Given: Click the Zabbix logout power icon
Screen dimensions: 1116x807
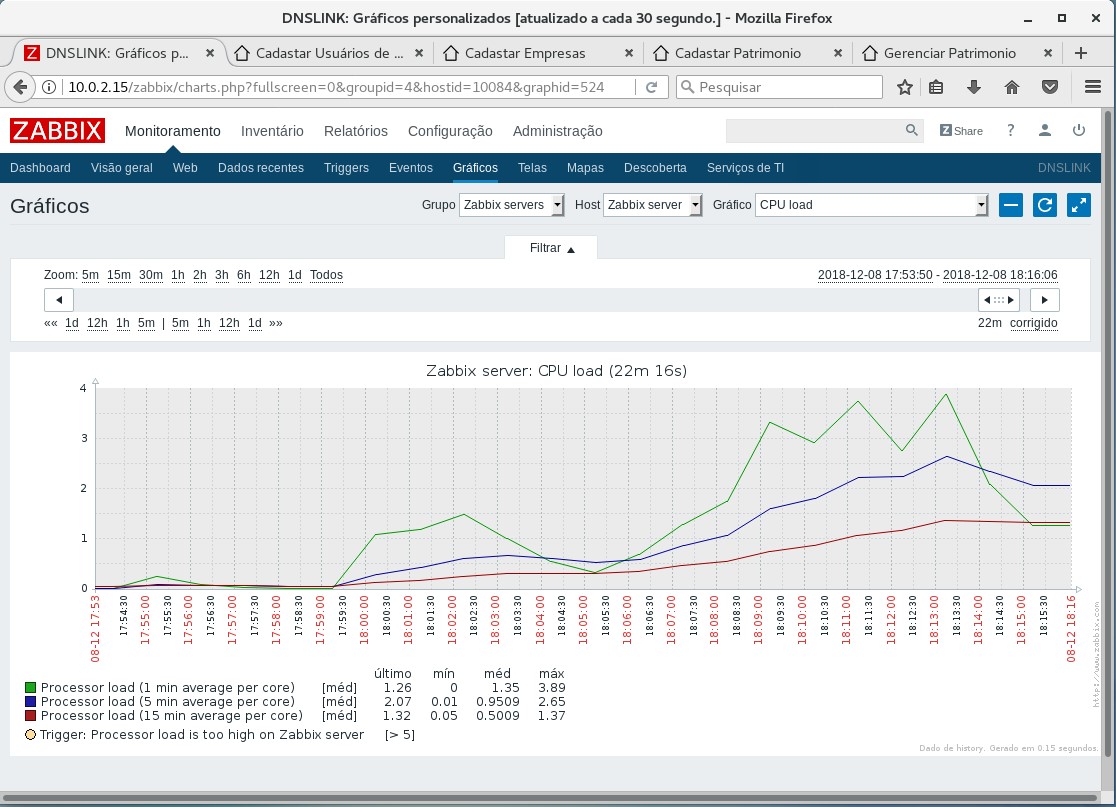Looking at the screenshot, I should click(x=1079, y=130).
